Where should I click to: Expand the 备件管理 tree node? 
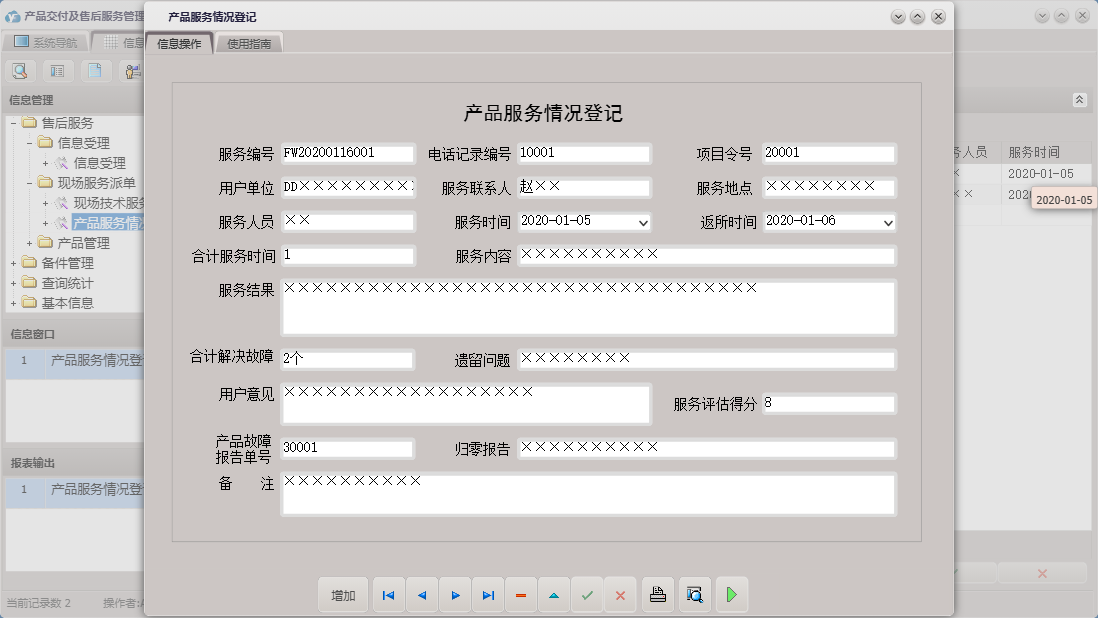point(14,264)
